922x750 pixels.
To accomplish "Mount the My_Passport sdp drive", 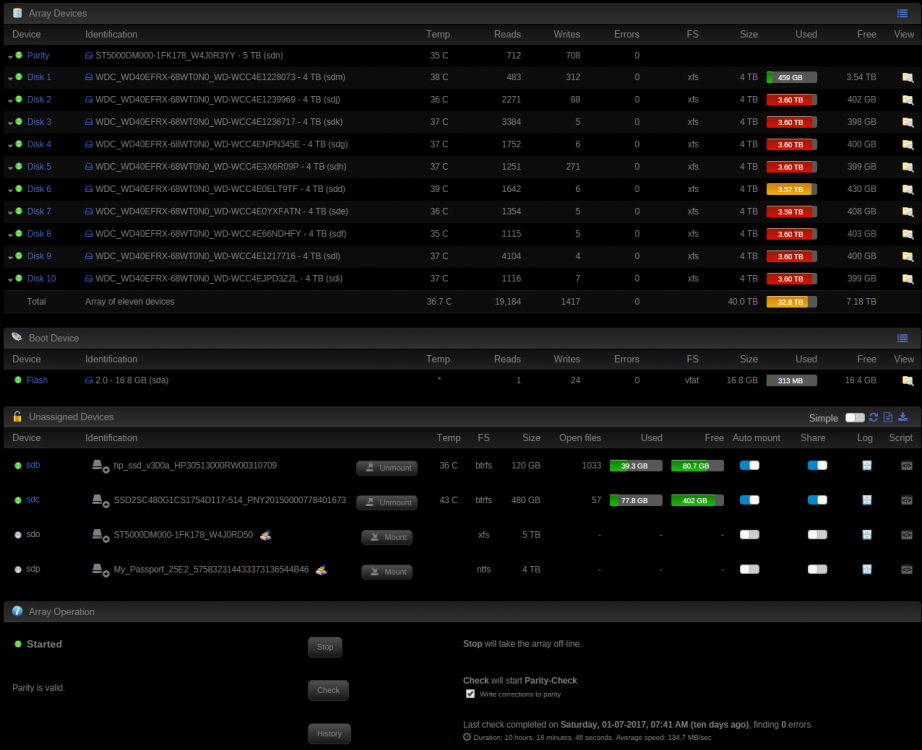I will (387, 572).
